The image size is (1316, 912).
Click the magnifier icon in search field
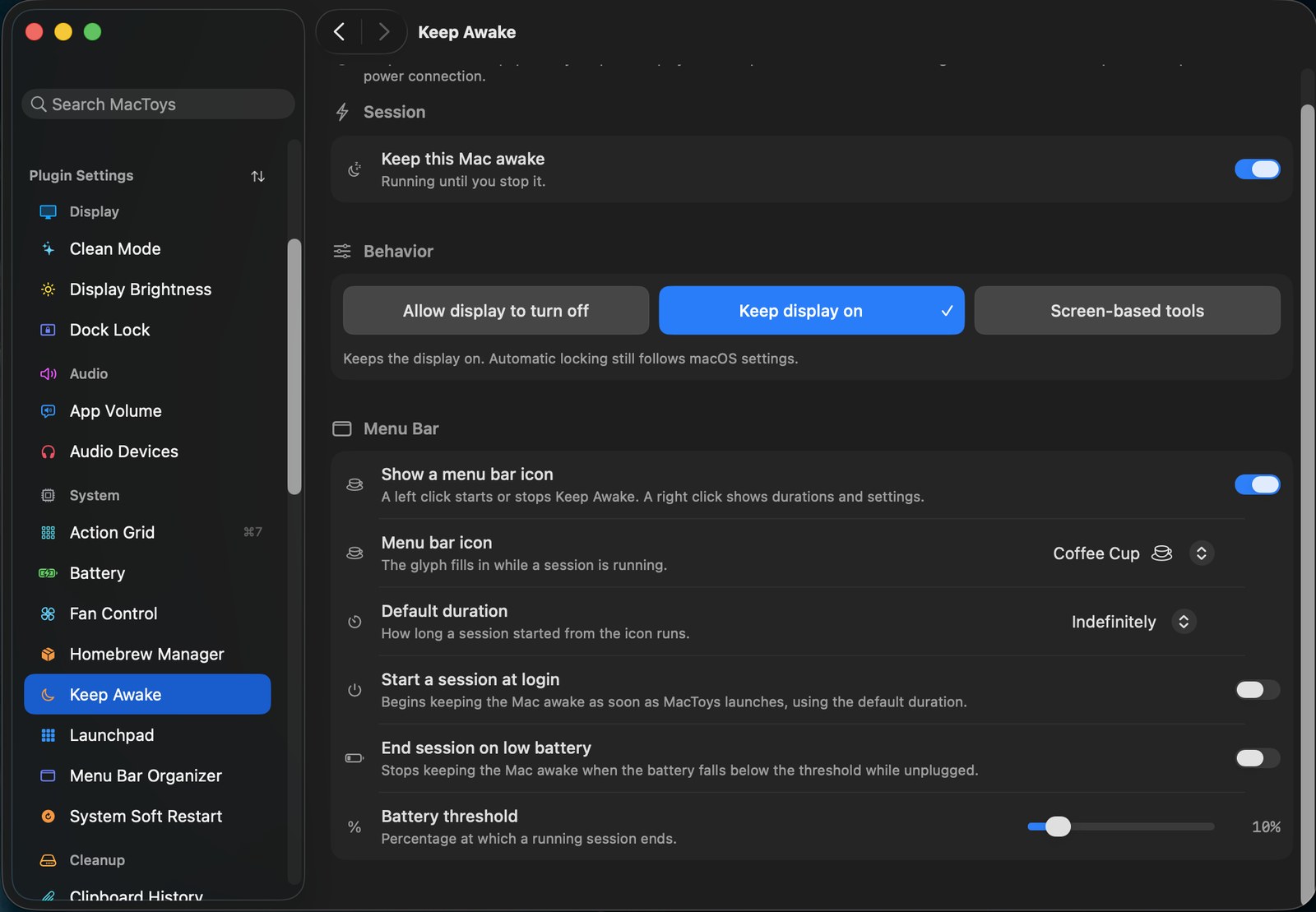coord(39,104)
